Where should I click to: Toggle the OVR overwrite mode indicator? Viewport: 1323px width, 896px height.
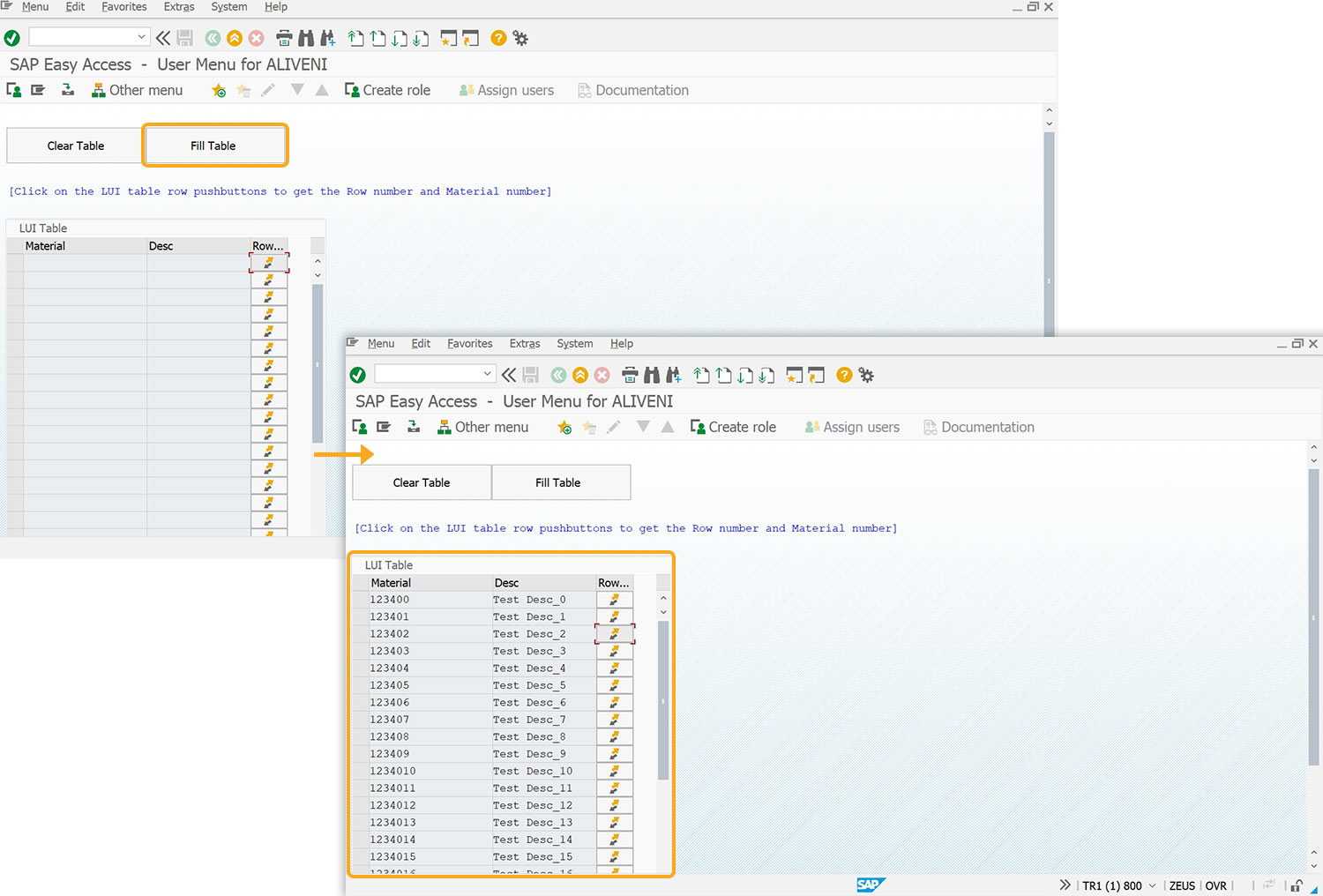coord(1216,885)
